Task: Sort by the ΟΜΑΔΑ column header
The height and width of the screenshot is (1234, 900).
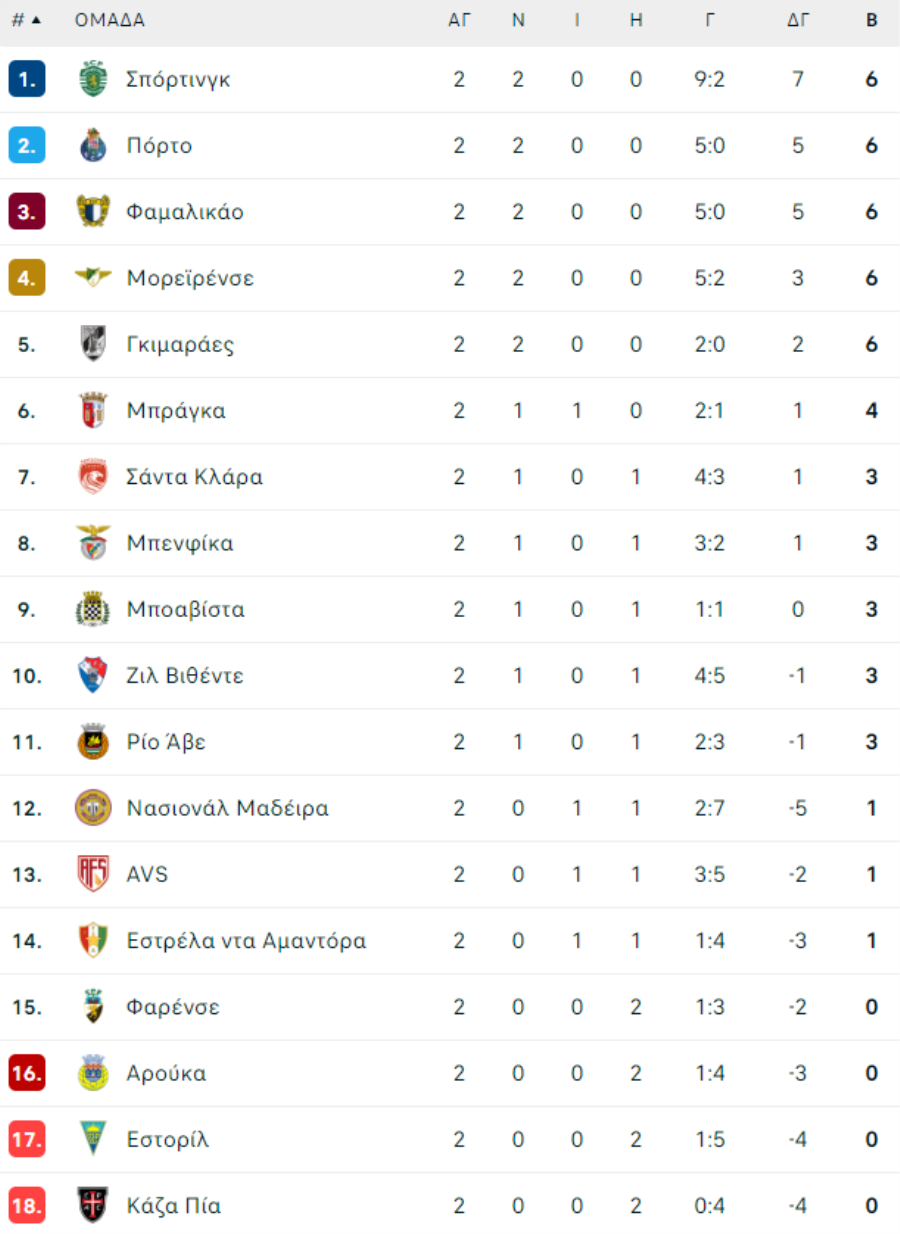Action: coord(110,20)
